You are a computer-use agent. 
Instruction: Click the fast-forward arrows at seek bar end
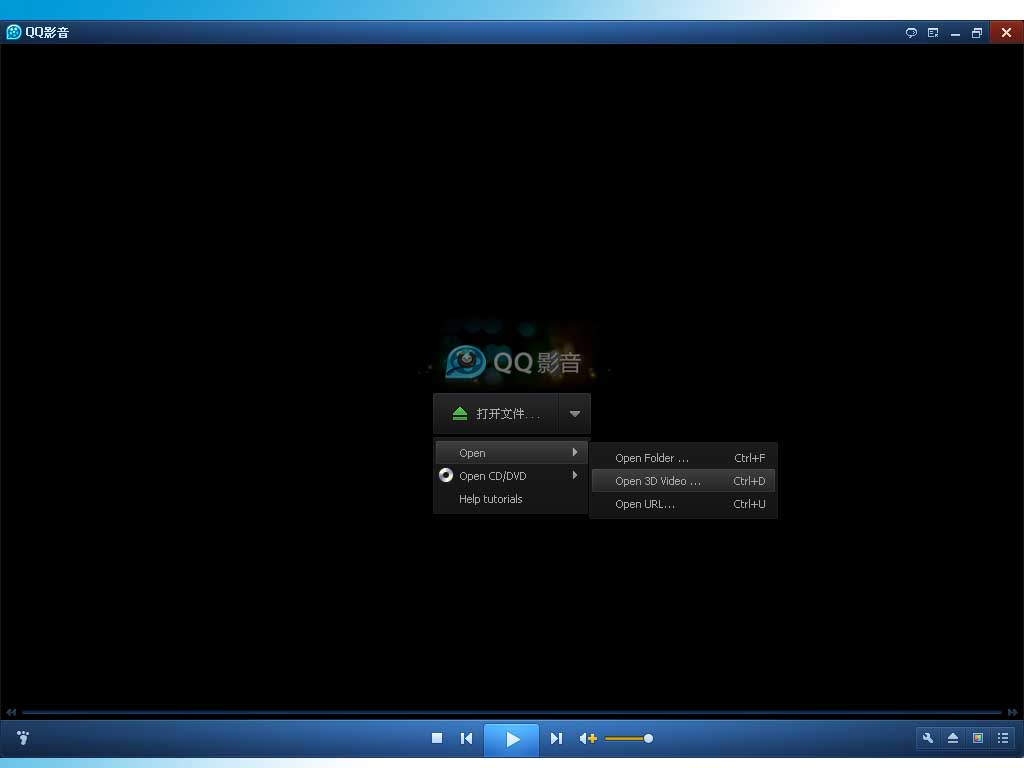pyautogui.click(x=1012, y=712)
